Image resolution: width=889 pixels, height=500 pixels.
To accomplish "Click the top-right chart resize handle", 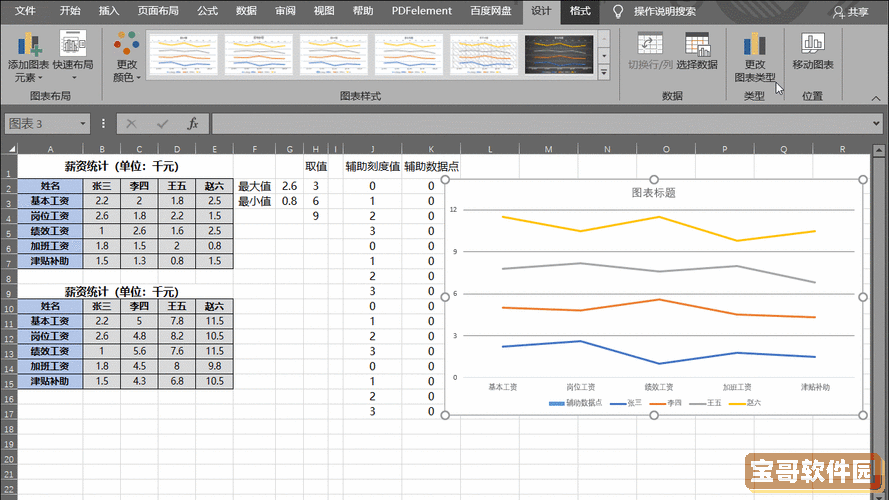I will point(862,180).
